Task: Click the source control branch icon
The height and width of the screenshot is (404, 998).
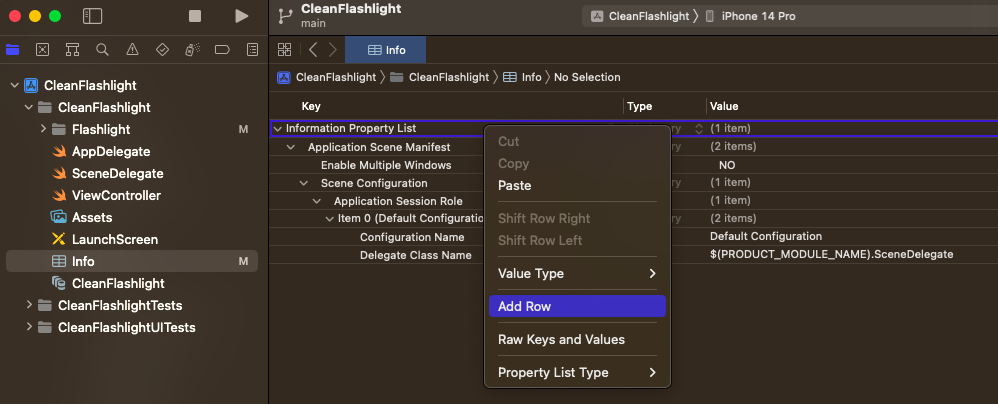Action: (286, 16)
